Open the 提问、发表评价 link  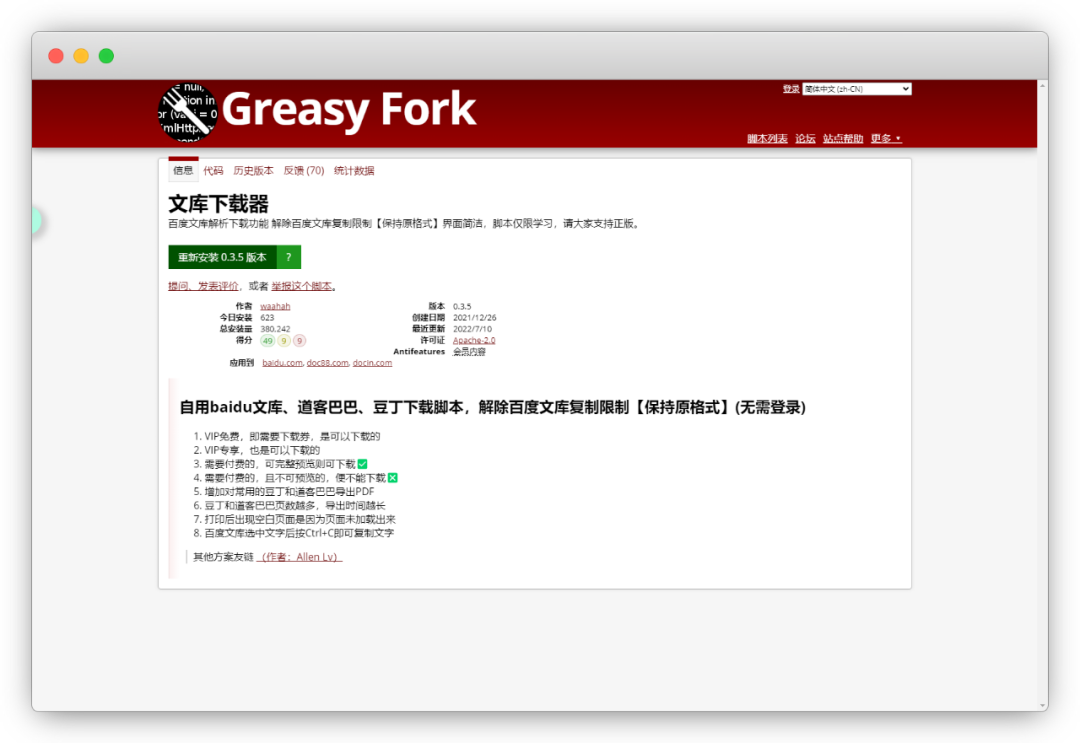[203, 286]
